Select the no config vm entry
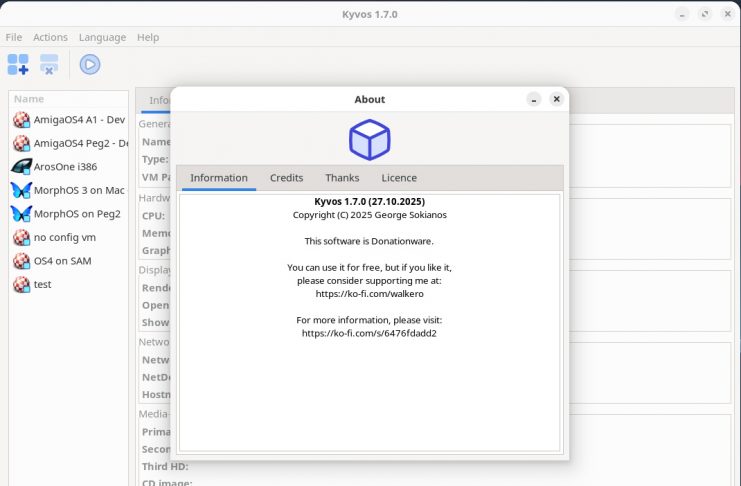The width and height of the screenshot is (741, 486). pyautogui.click(x=69, y=237)
